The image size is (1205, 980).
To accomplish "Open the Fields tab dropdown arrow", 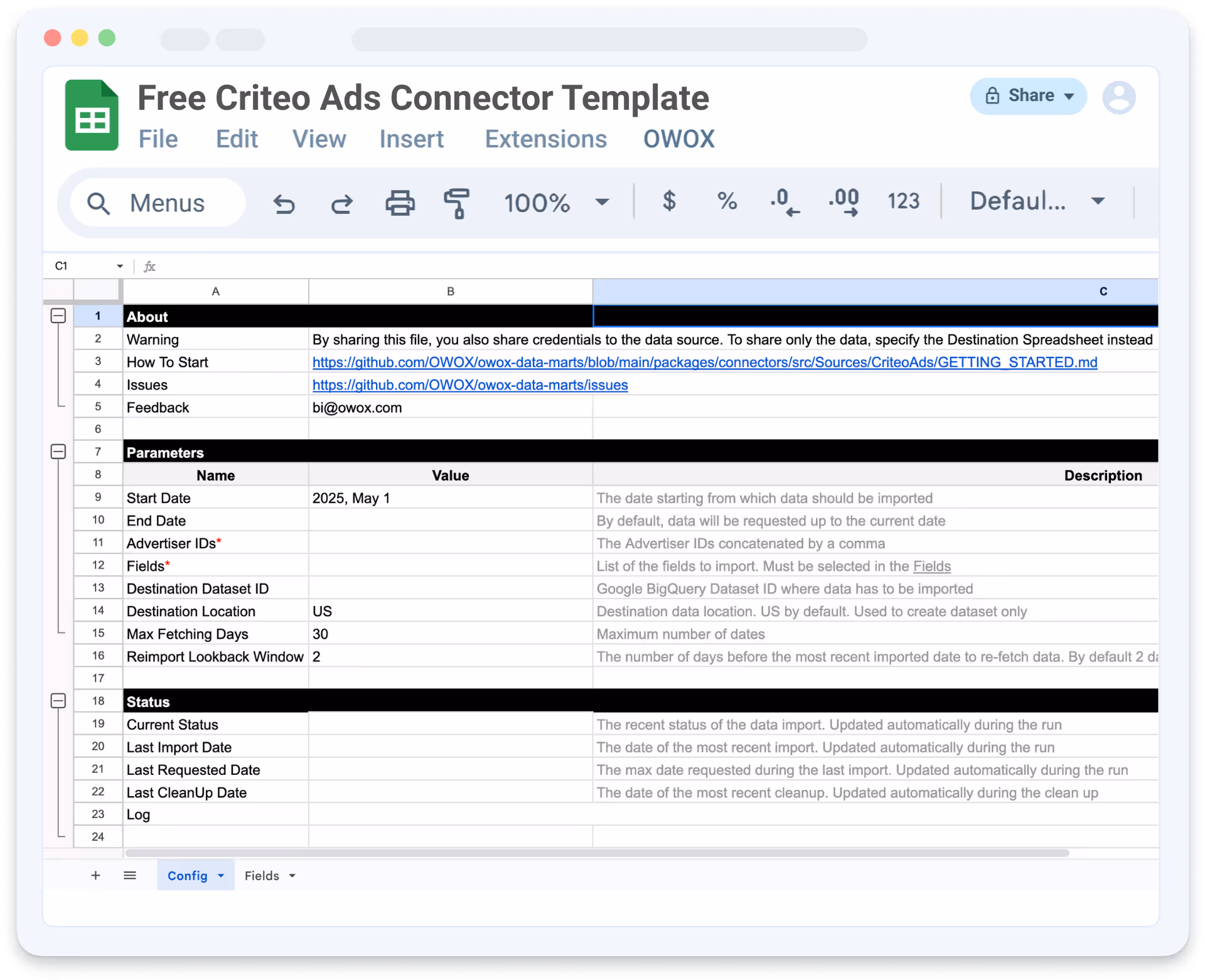I will point(292,875).
